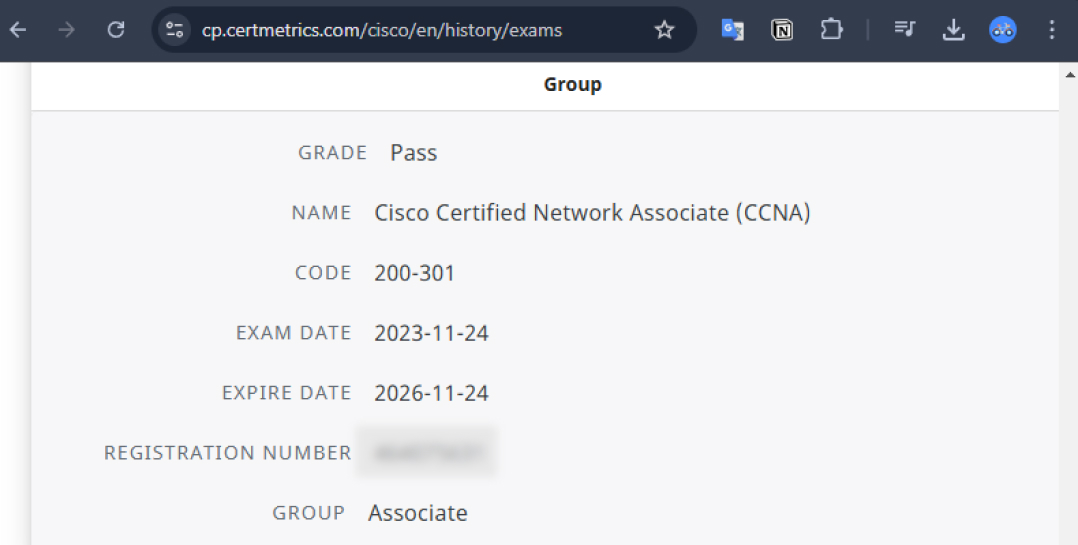Open the Chrome profile avatar

point(1002,30)
